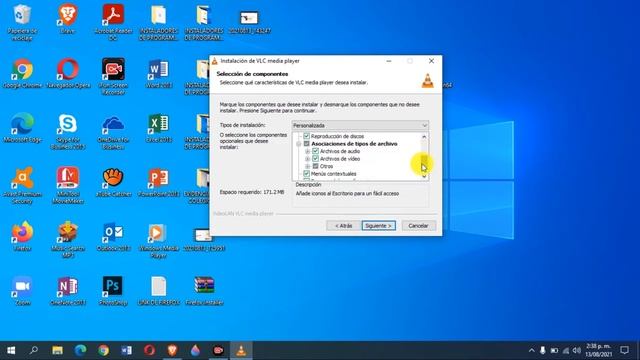Screen dimensions: 640x360
Task: Open the Papelera de reciclaje desktop icon
Action: tap(22, 21)
